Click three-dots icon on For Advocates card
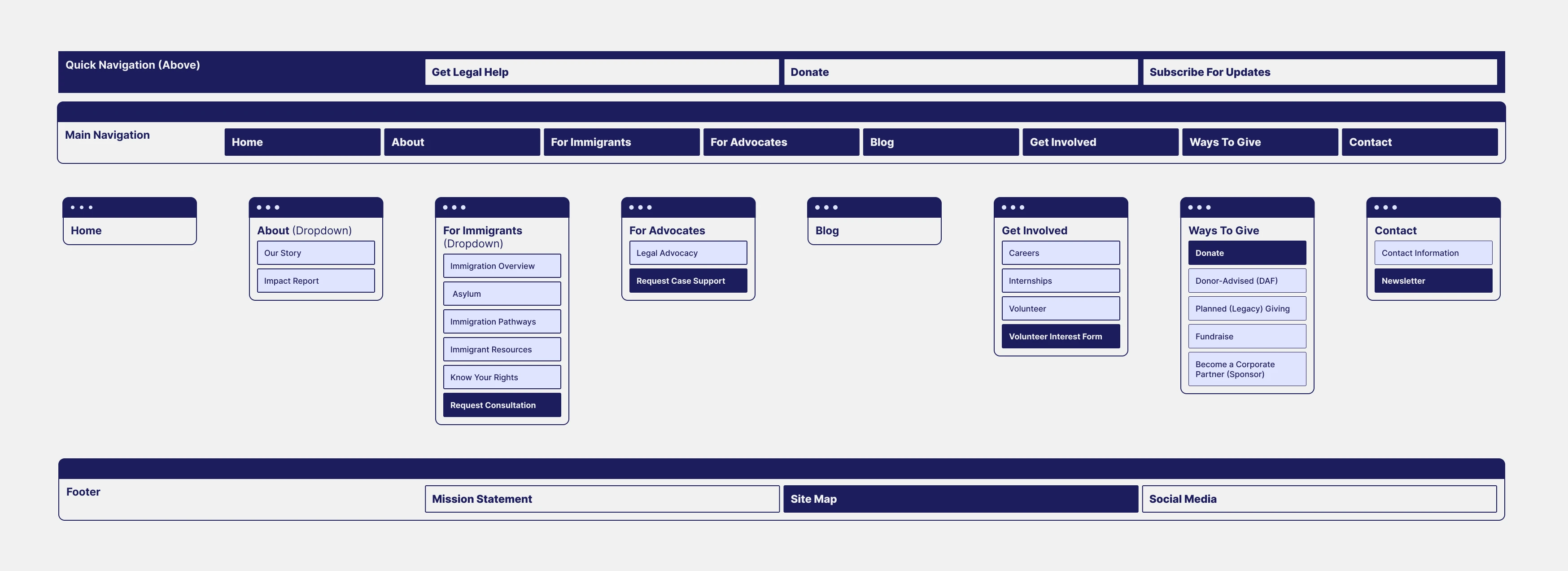This screenshot has width=1568, height=571. tap(640, 207)
